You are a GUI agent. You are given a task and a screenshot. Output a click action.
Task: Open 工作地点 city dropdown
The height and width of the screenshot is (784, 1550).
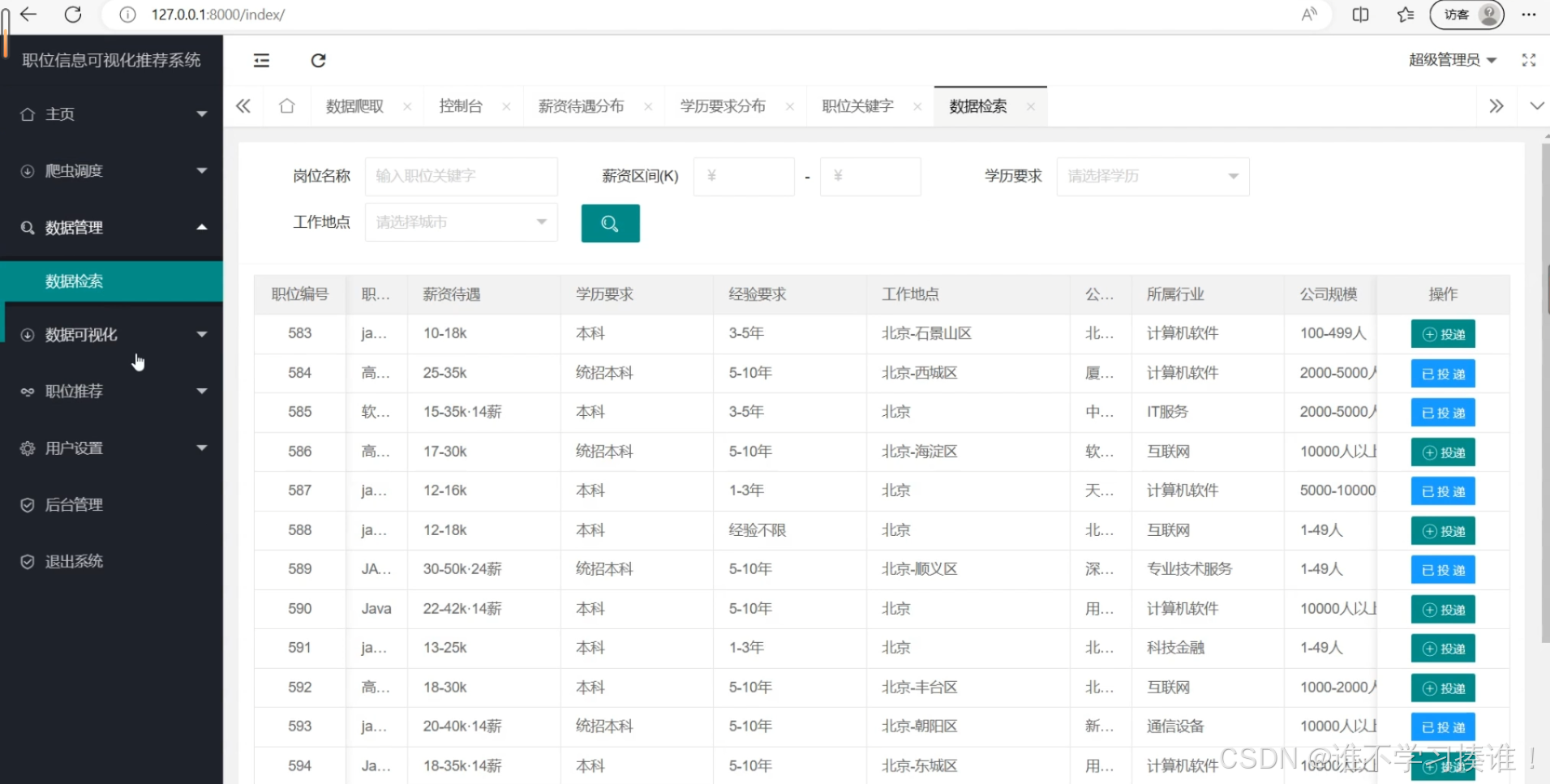click(x=462, y=222)
